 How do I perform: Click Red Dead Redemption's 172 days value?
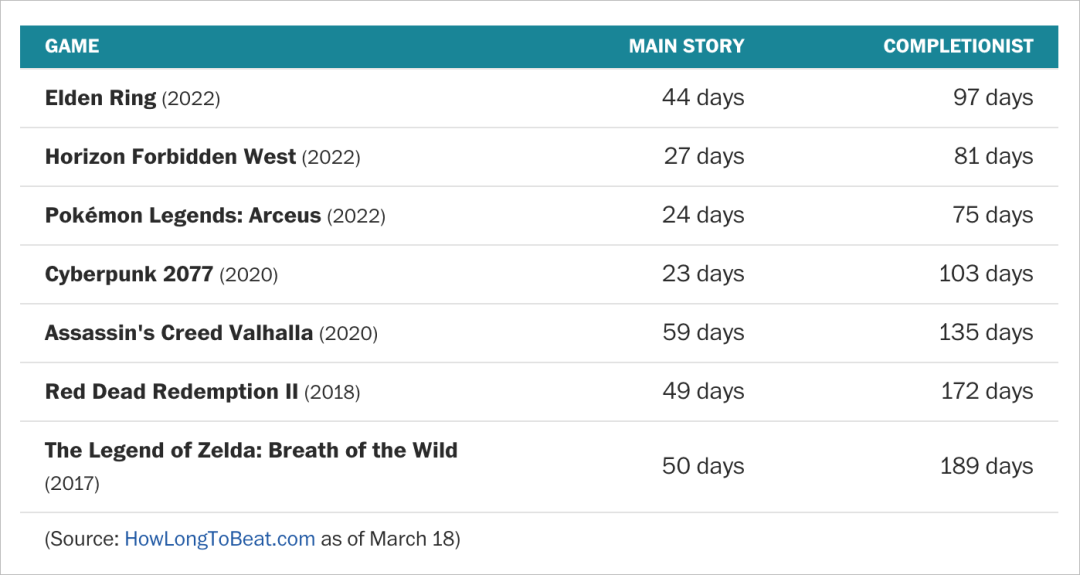[986, 392]
